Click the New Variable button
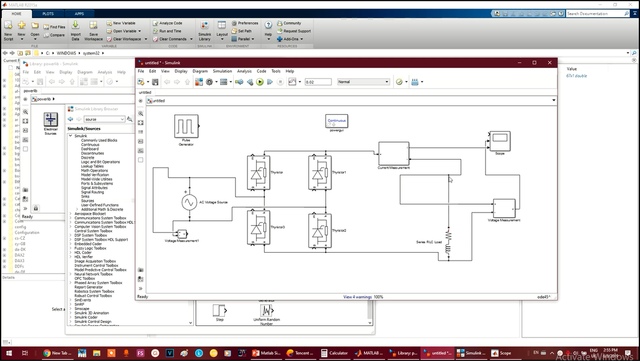The width and height of the screenshot is (640, 361). [121, 23]
